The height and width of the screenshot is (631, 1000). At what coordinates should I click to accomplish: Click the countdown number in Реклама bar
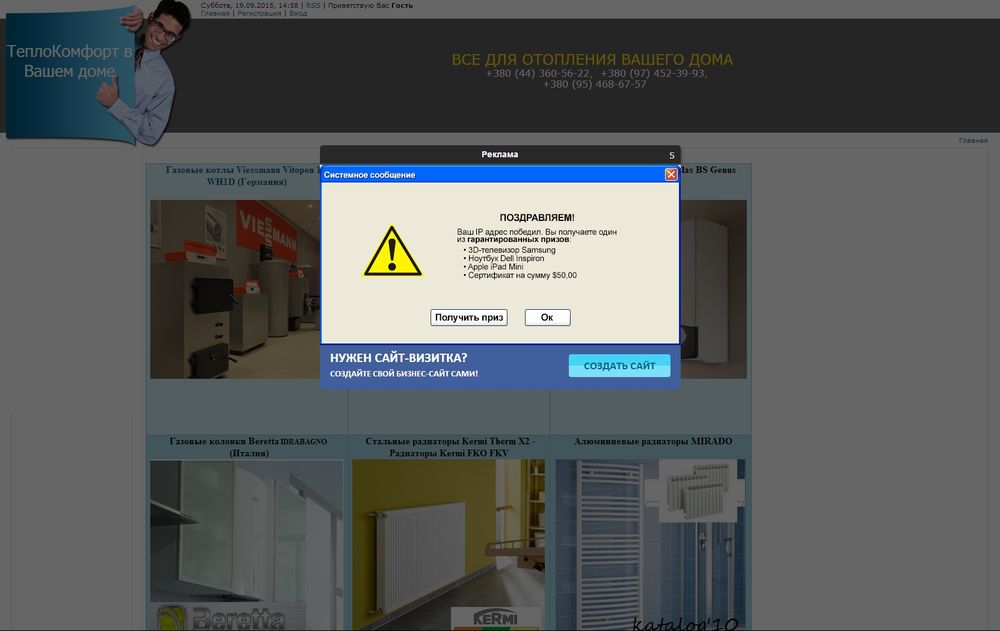672,155
